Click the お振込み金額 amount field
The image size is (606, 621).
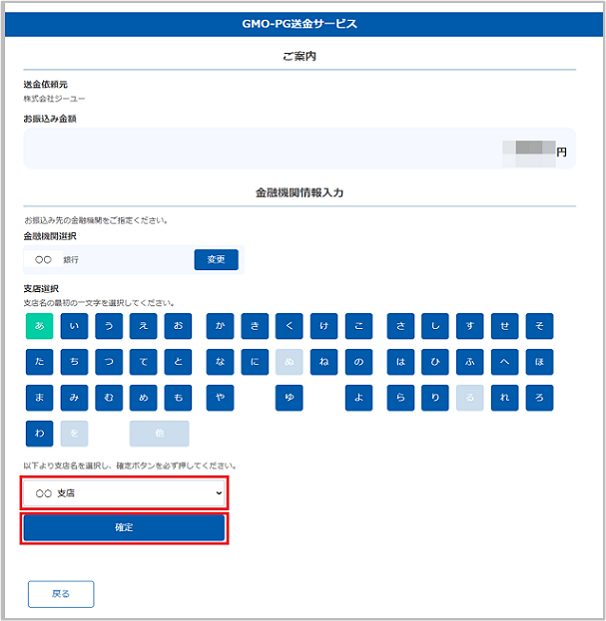coord(300,149)
